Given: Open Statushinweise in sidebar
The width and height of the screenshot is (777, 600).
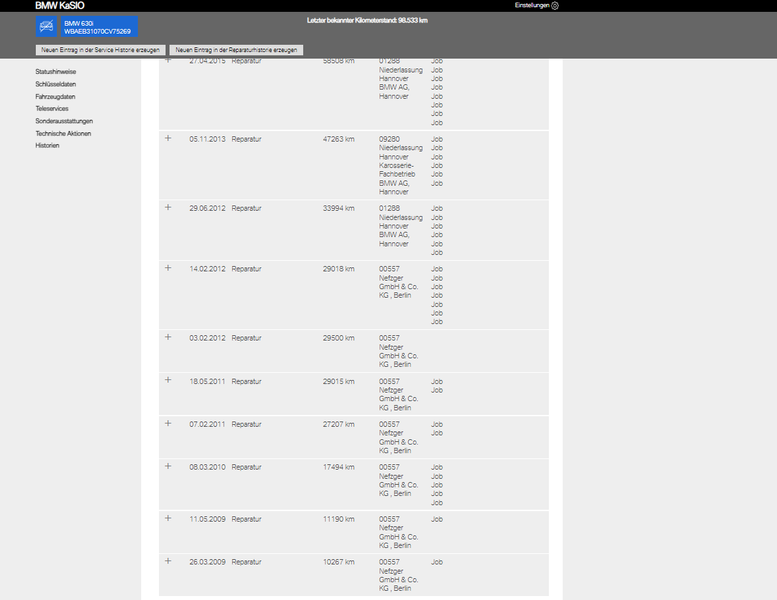Looking at the screenshot, I should click(x=56, y=72).
